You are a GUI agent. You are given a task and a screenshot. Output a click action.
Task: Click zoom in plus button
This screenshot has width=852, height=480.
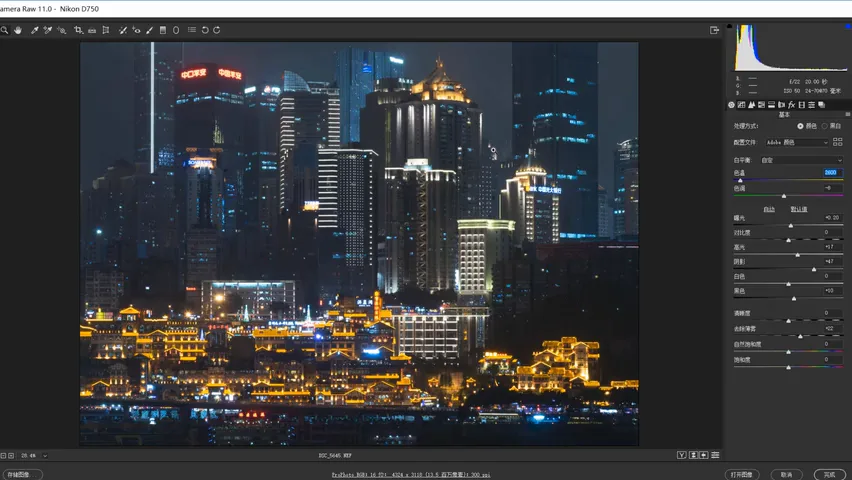(x=11, y=456)
